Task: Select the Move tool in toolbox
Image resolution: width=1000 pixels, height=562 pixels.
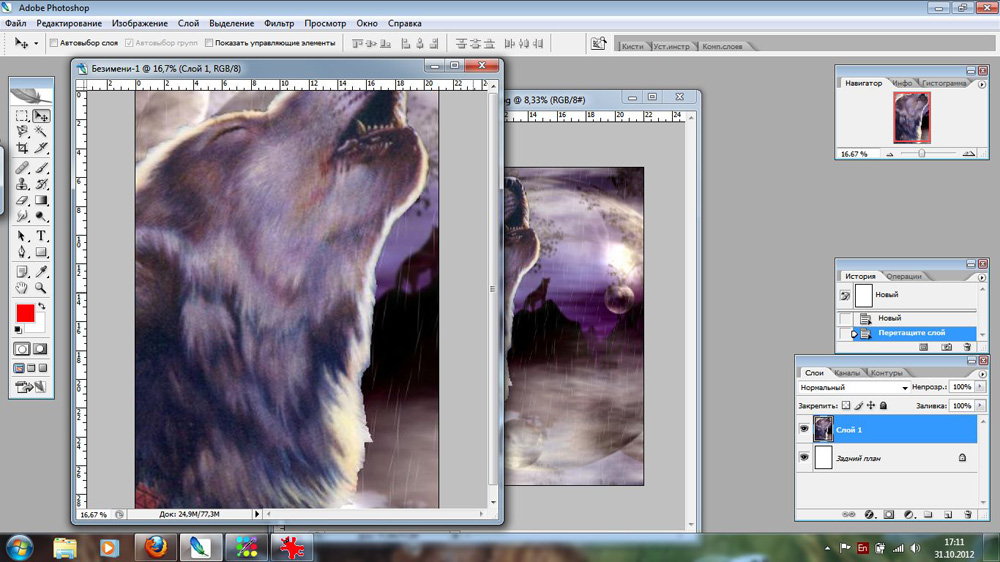Action: click(41, 116)
